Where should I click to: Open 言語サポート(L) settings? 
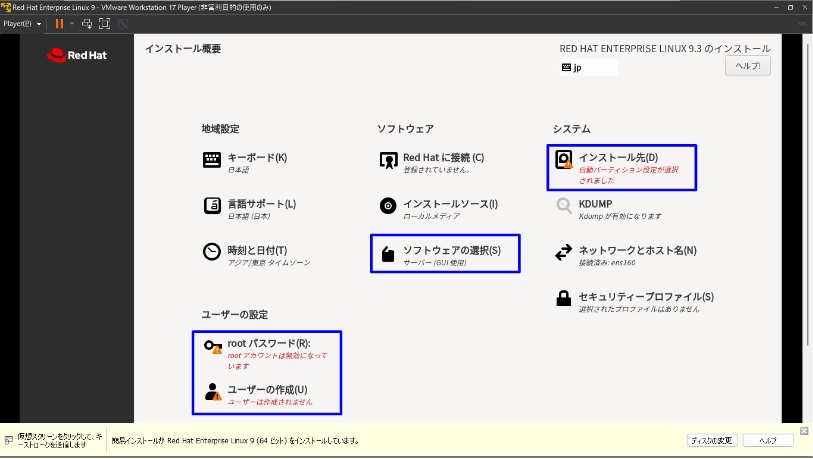(x=262, y=204)
